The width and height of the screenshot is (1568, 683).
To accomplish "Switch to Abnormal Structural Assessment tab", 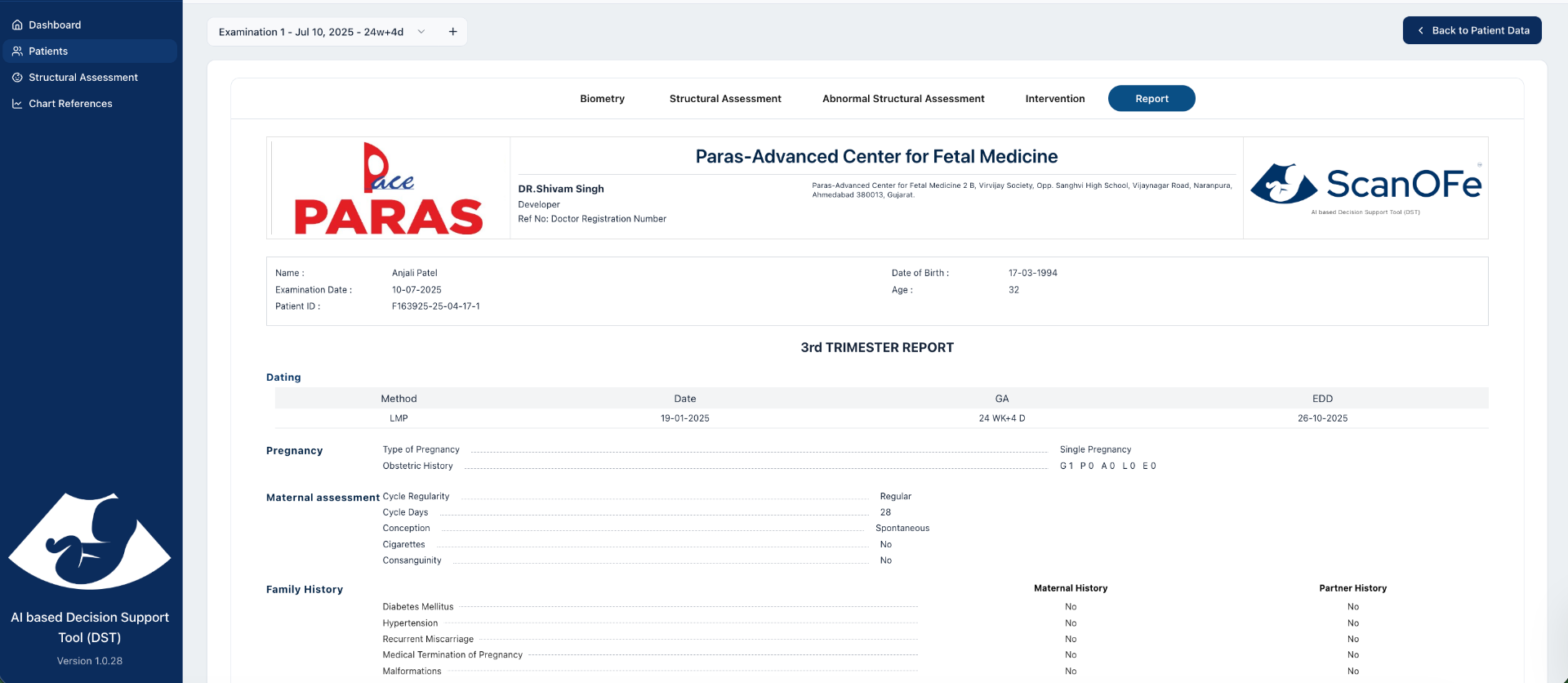I will pyautogui.click(x=903, y=99).
